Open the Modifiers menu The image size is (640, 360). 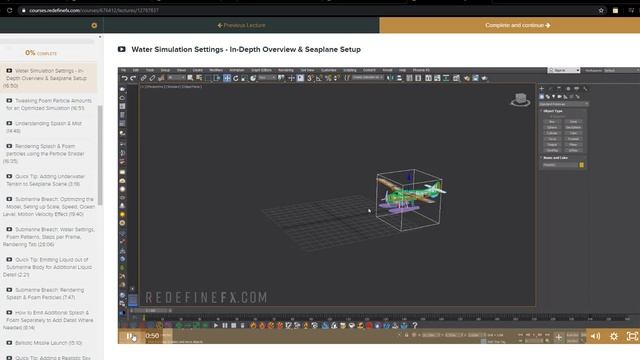(x=216, y=70)
